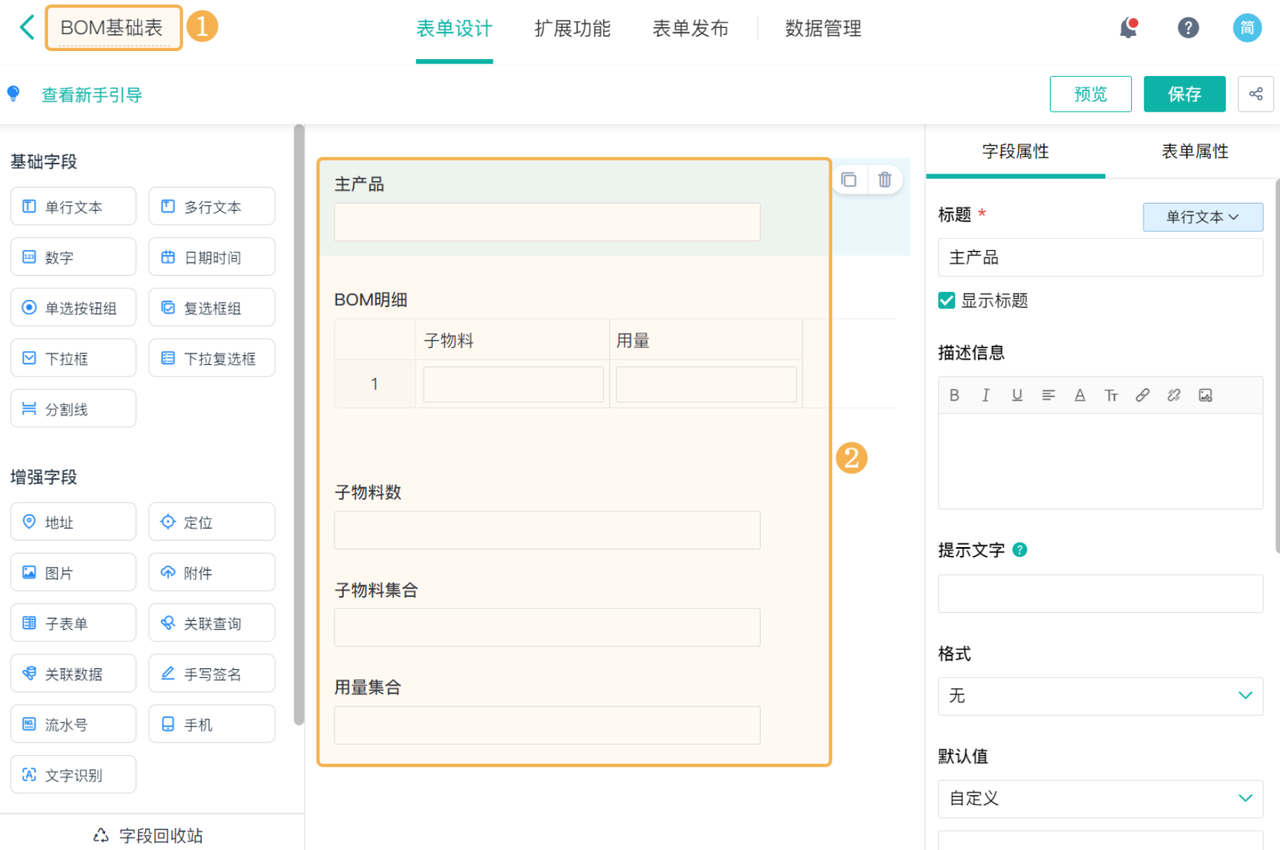Add 手机 field
The width and height of the screenshot is (1280, 850).
[212, 724]
